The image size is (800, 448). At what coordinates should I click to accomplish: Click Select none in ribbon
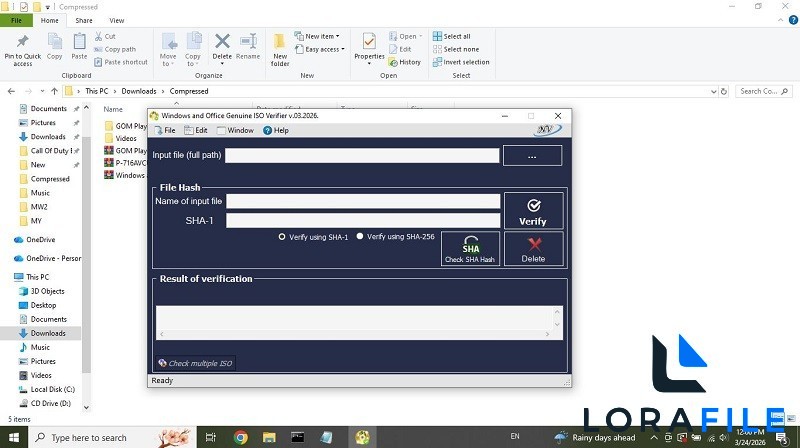click(x=456, y=49)
